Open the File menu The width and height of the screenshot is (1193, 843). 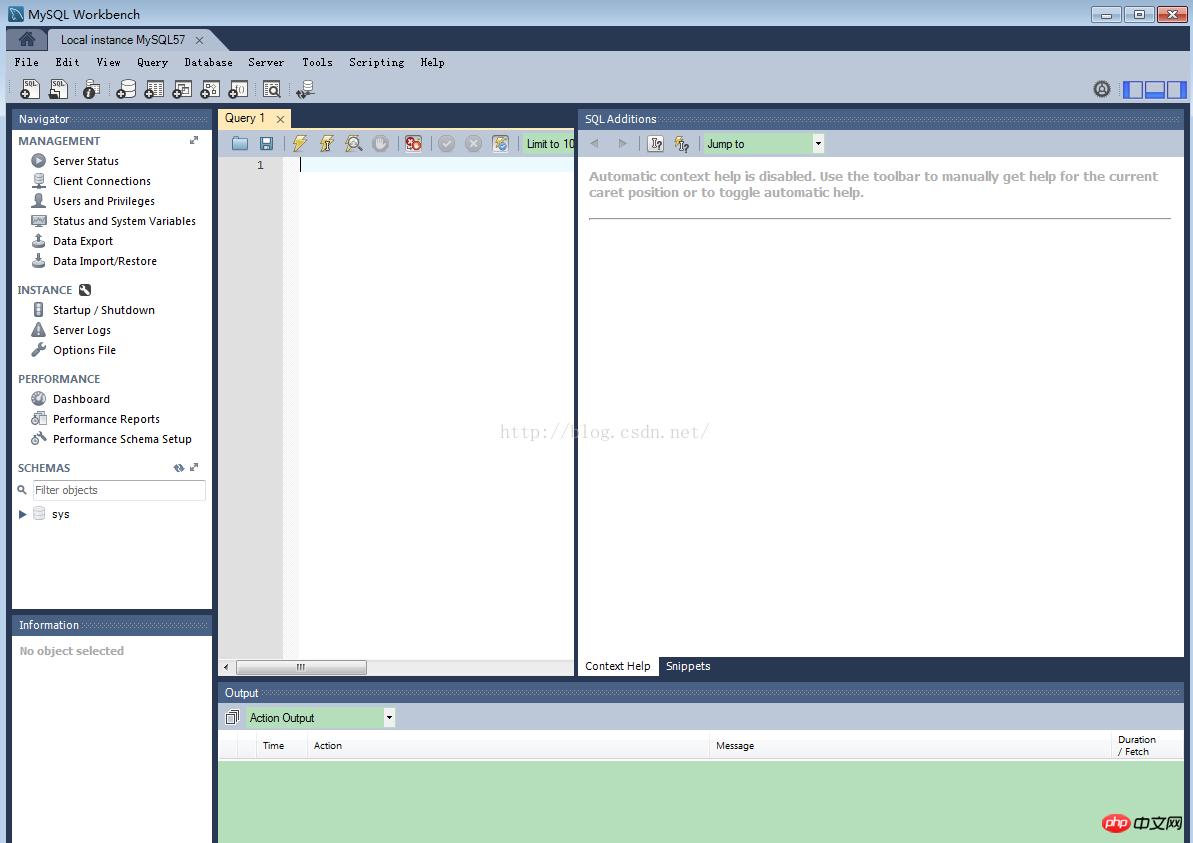point(27,62)
